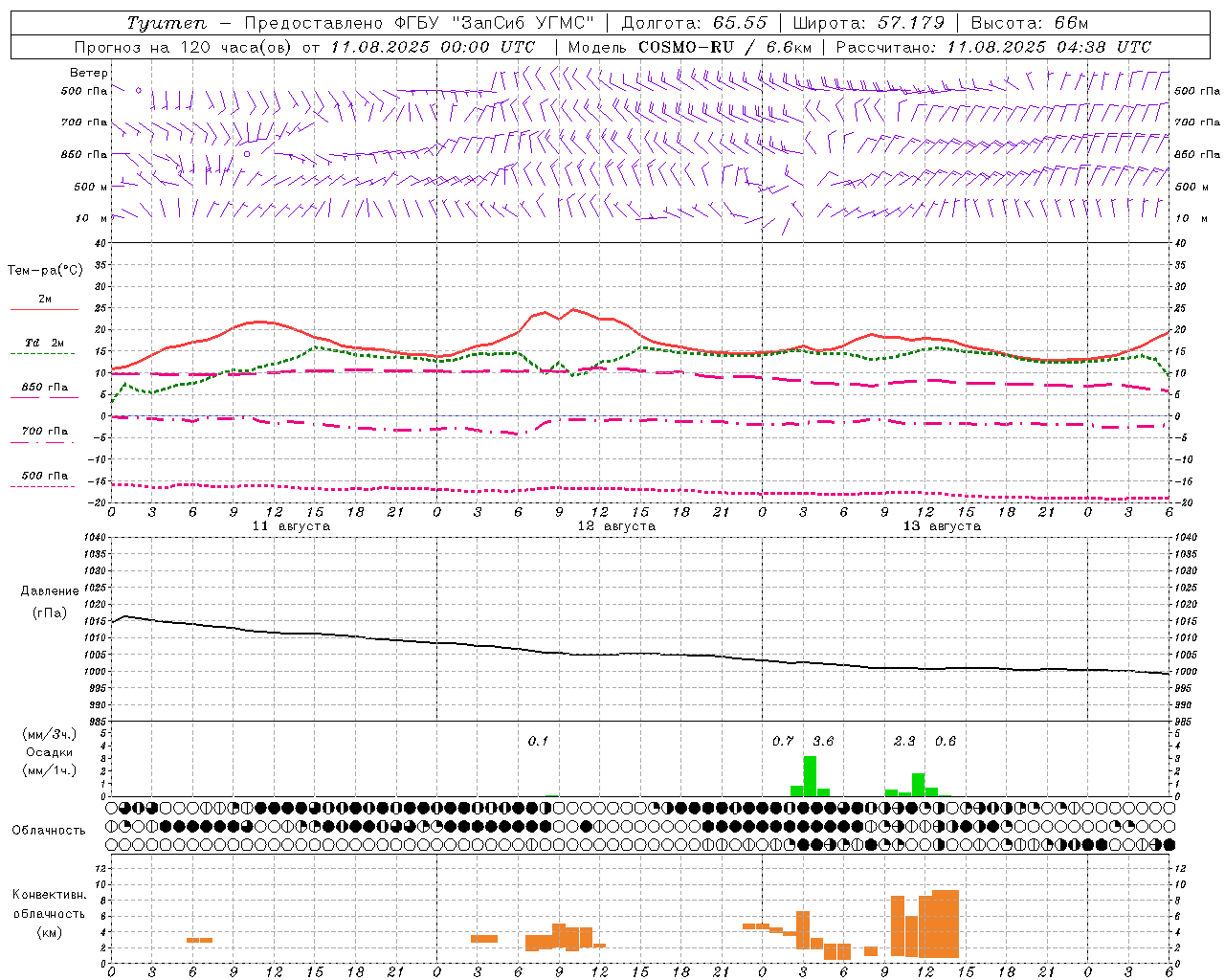
Task: Click the tallest orange convective cloud bar
Action: point(946,924)
